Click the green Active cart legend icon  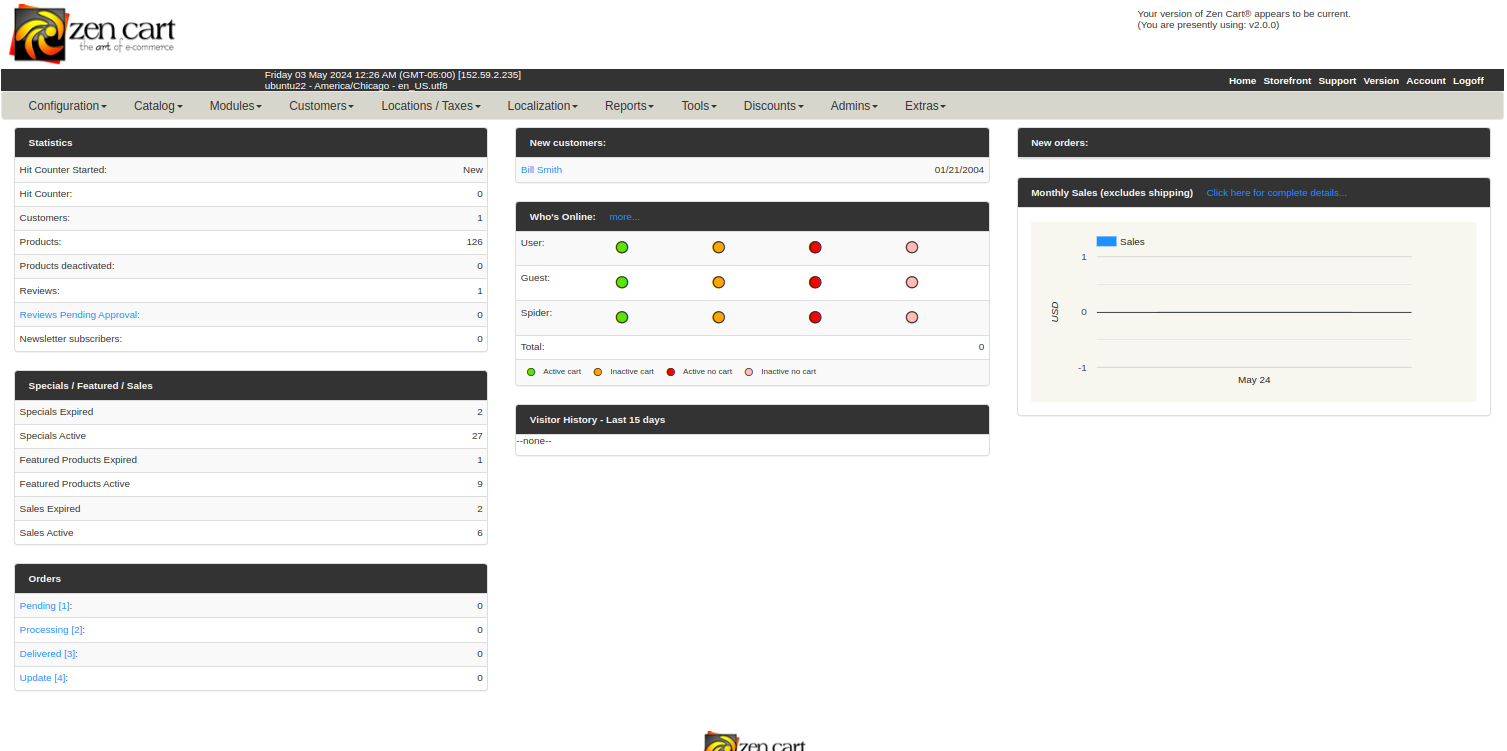point(531,372)
